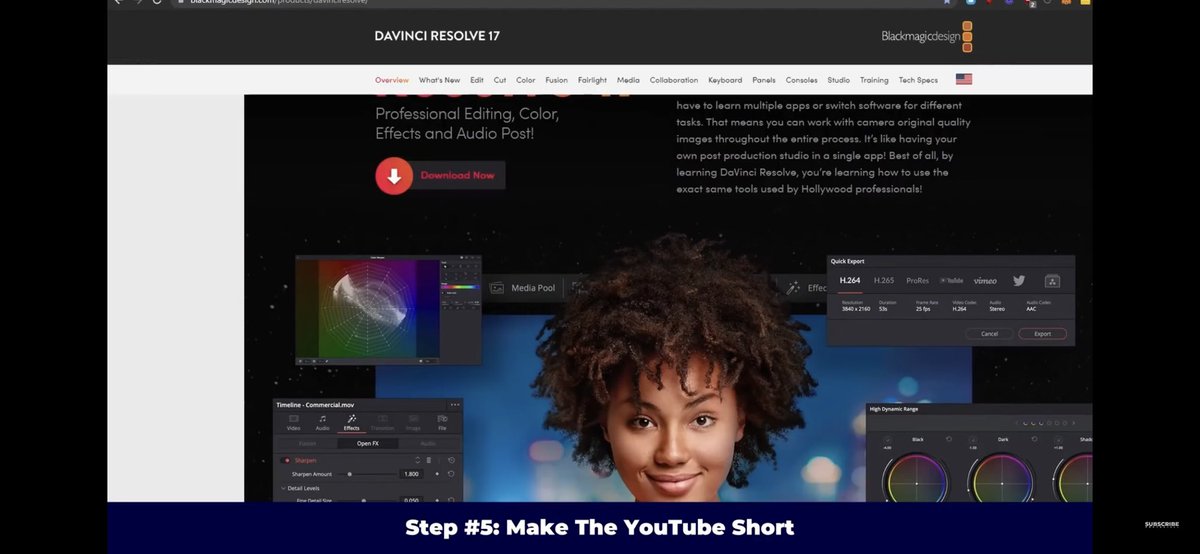Open Panels nav link
The height and width of the screenshot is (554, 1200).
[764, 80]
